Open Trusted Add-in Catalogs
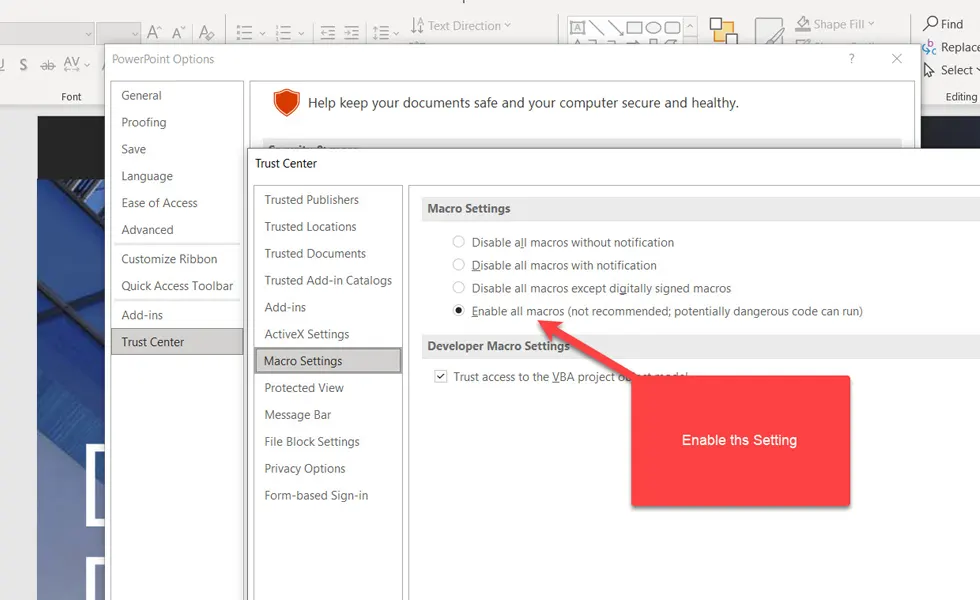 328,281
